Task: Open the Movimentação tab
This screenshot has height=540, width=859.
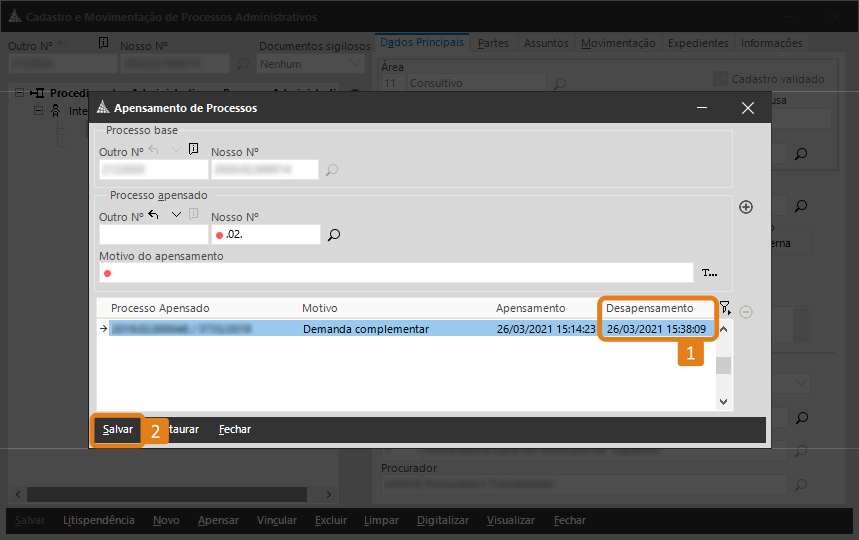Action: click(618, 43)
